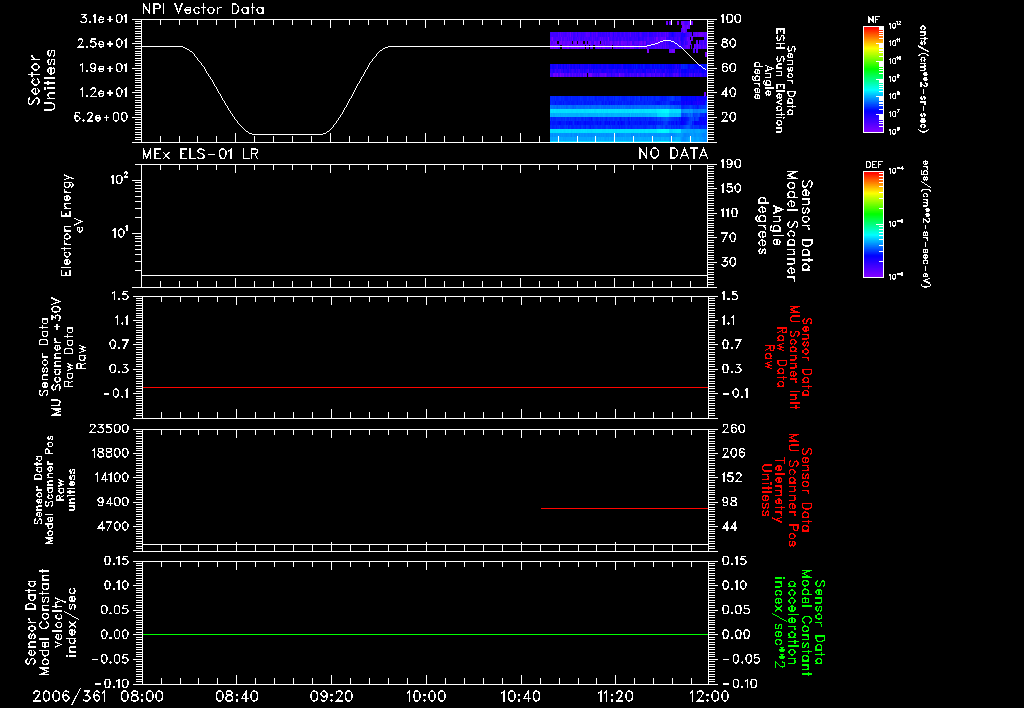Click the DEF energy flux color bar
This screenshot has height=708, width=1024.
point(873,224)
